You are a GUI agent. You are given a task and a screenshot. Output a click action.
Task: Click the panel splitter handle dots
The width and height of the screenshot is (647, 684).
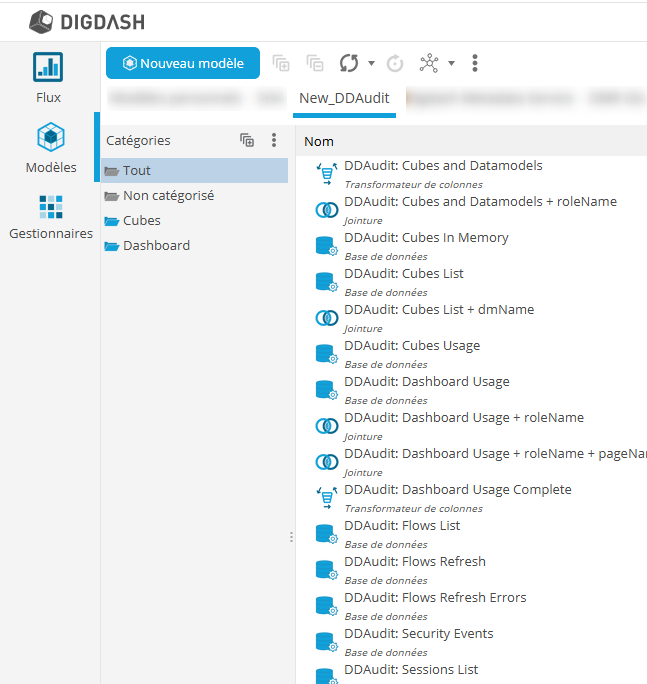point(291,537)
